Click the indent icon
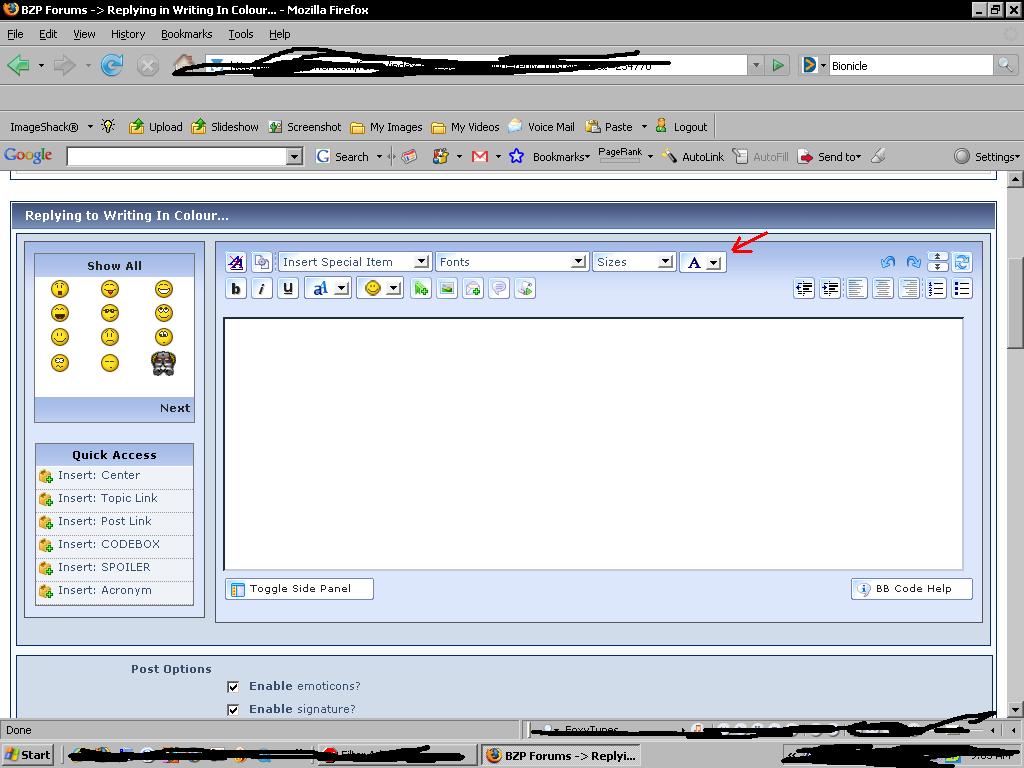 tap(830, 288)
